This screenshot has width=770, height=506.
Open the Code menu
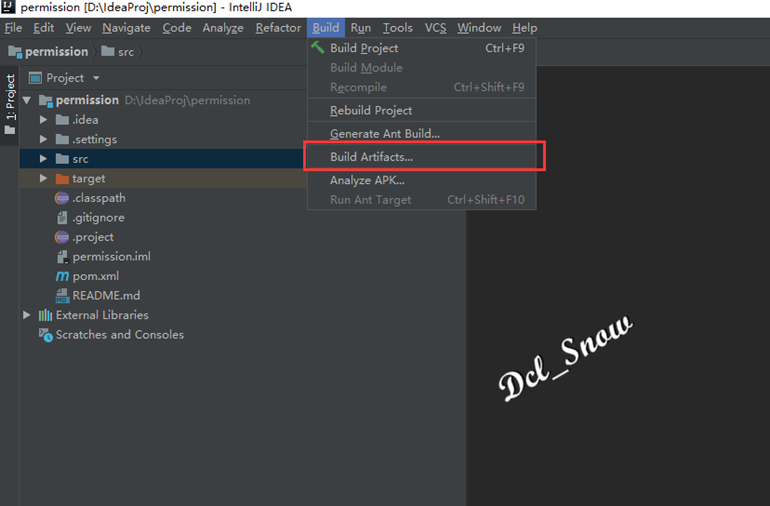pos(177,28)
